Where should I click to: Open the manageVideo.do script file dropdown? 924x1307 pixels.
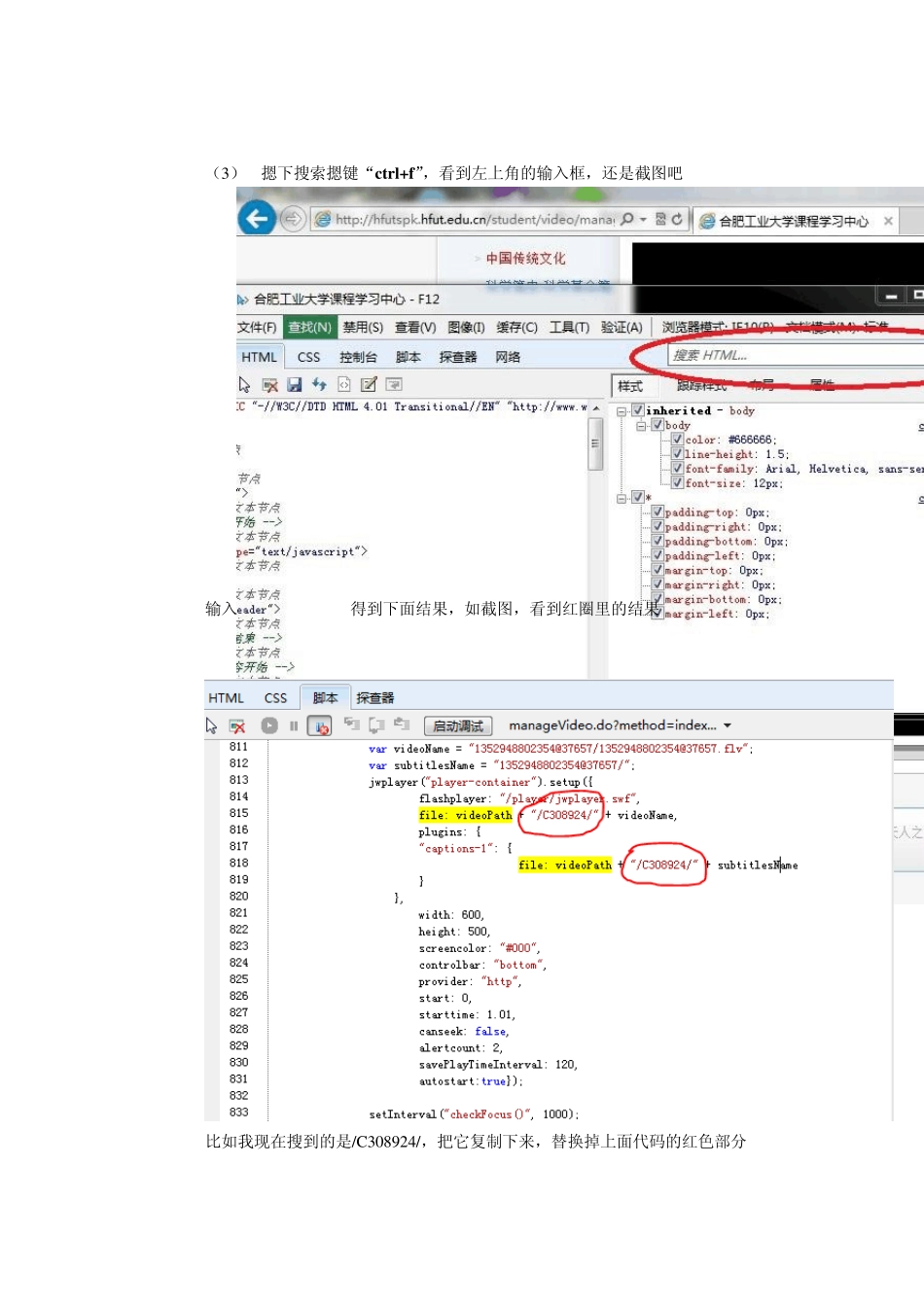727,725
